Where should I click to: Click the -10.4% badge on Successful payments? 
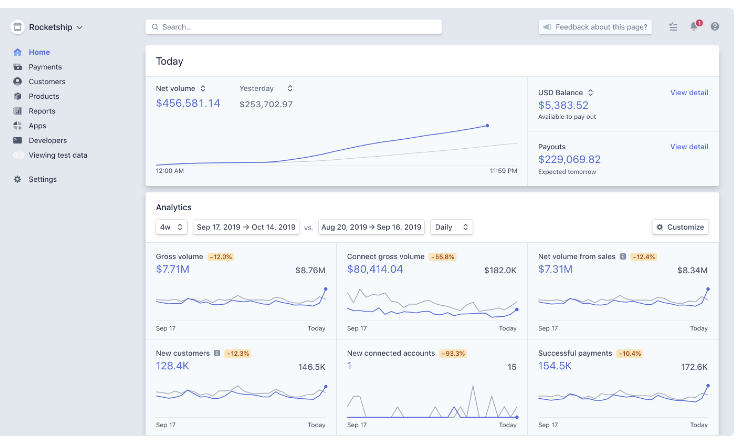[629, 354]
